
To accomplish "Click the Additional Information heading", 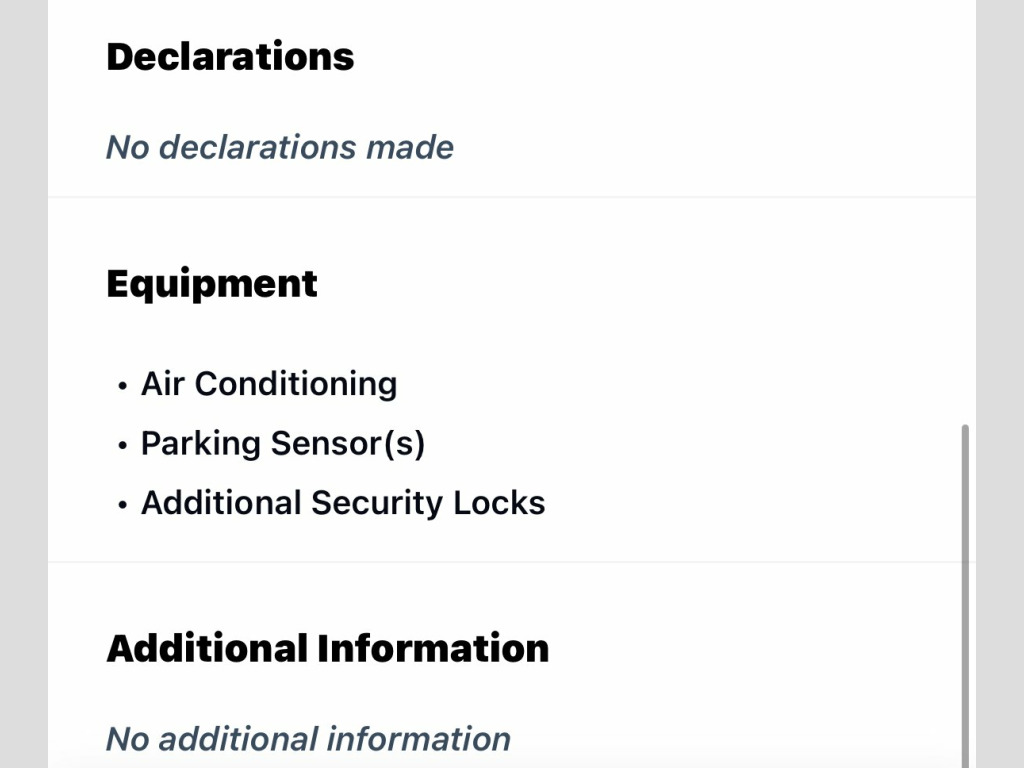I will pos(327,648).
